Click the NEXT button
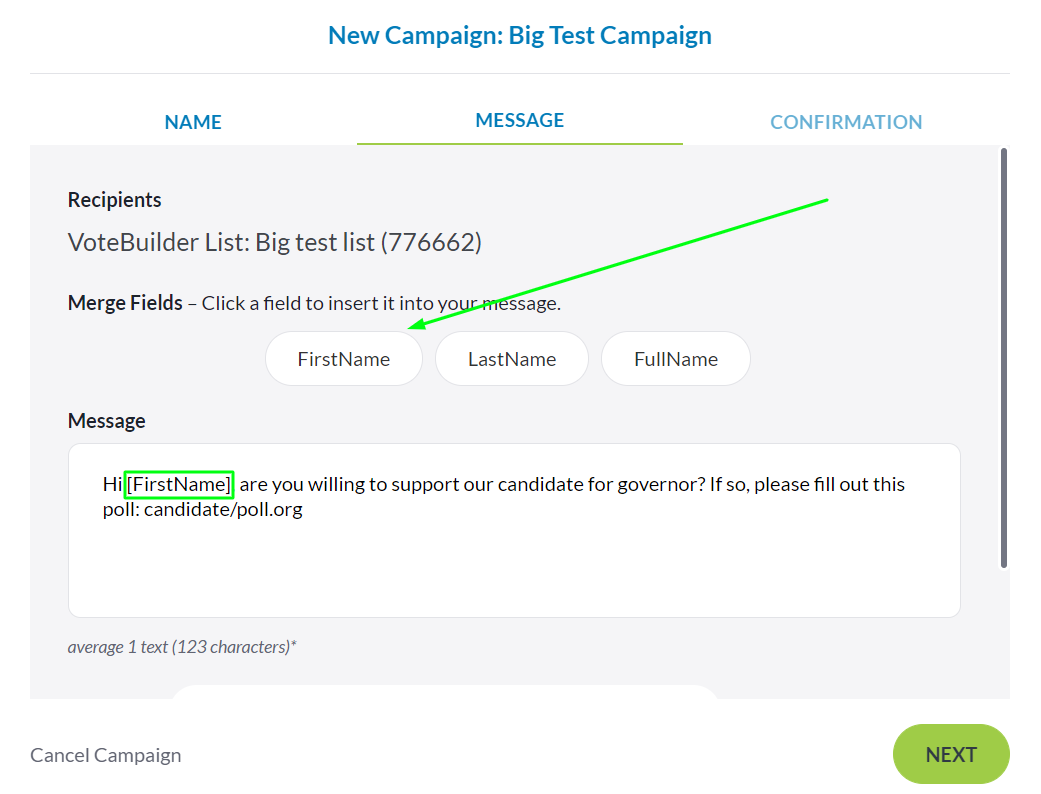This screenshot has width=1041, height=794. pyautogui.click(x=950, y=754)
